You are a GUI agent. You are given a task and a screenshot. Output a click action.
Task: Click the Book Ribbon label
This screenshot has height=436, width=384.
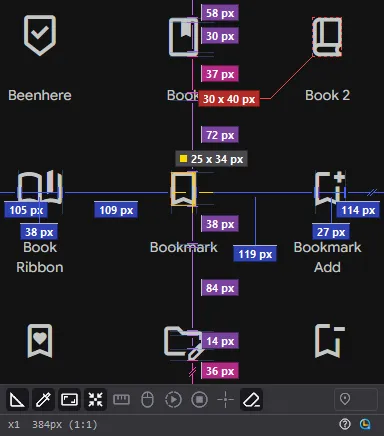(40, 257)
